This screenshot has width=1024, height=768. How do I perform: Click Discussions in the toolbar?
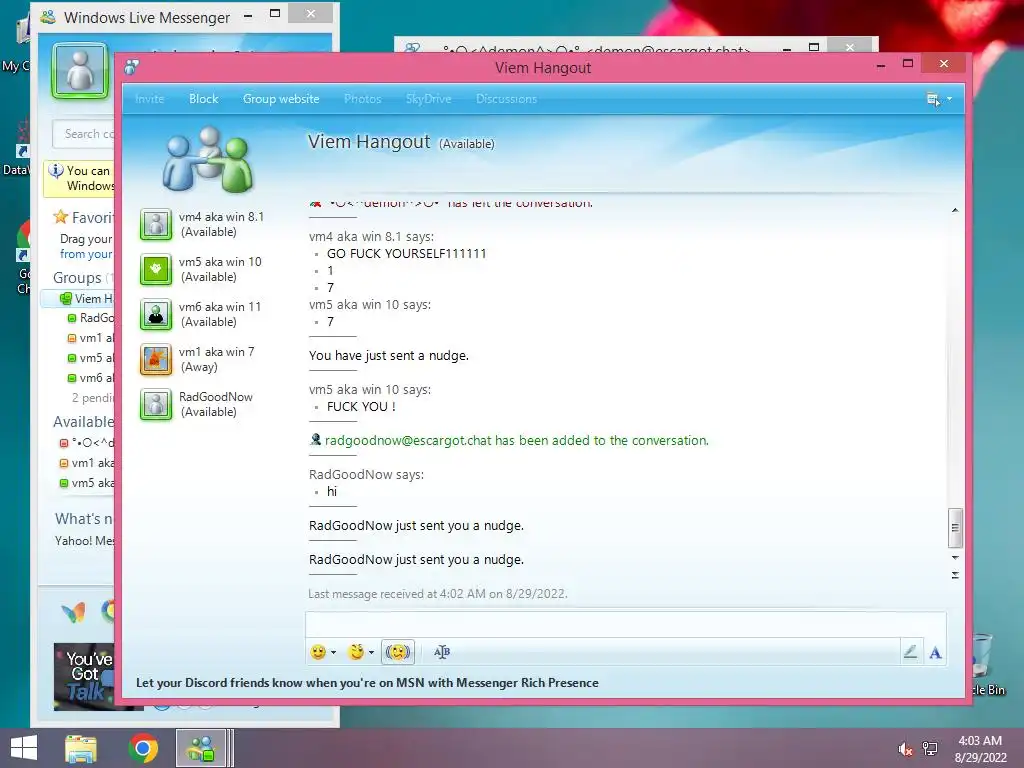tap(506, 99)
